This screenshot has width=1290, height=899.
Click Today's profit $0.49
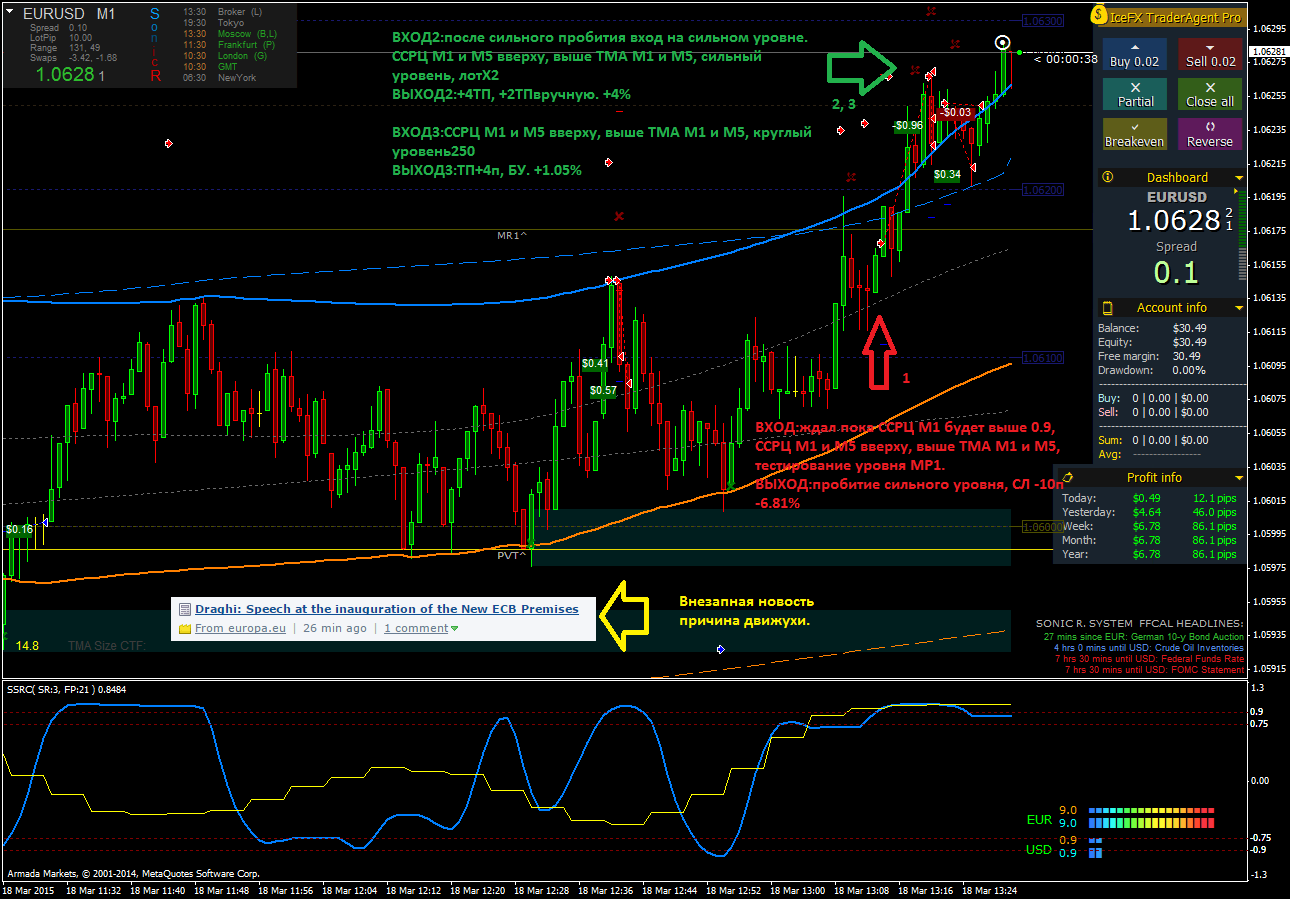(x=1146, y=498)
